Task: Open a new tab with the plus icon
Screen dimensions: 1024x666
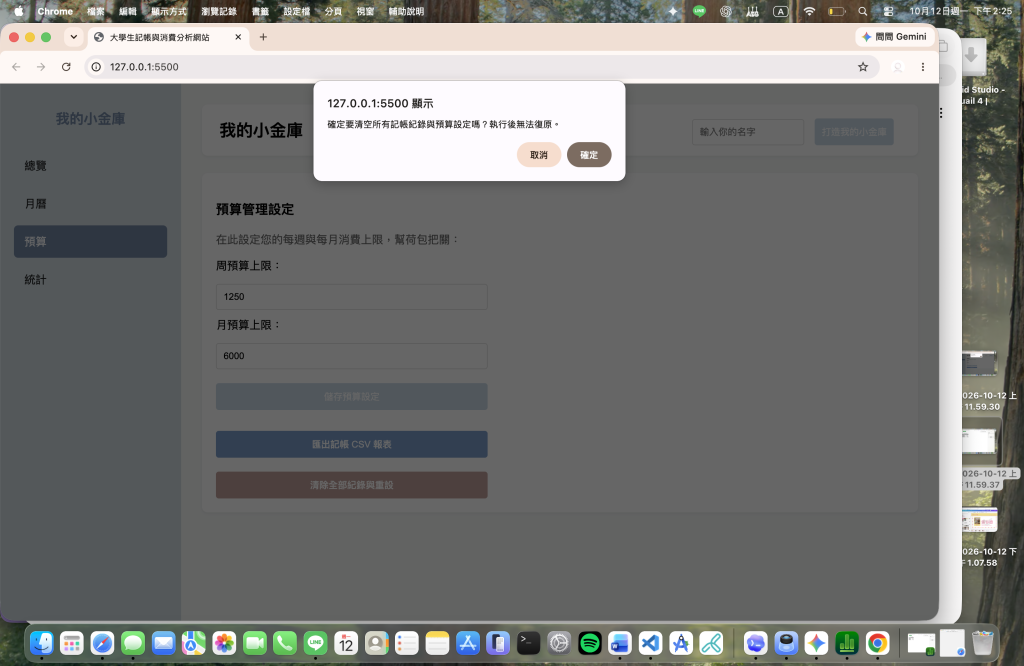Action: coord(263,37)
